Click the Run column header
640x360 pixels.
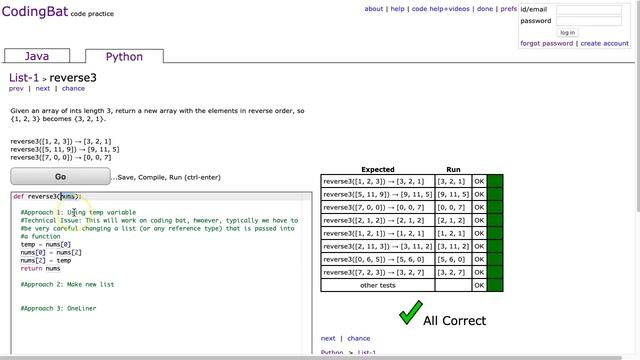453,169
